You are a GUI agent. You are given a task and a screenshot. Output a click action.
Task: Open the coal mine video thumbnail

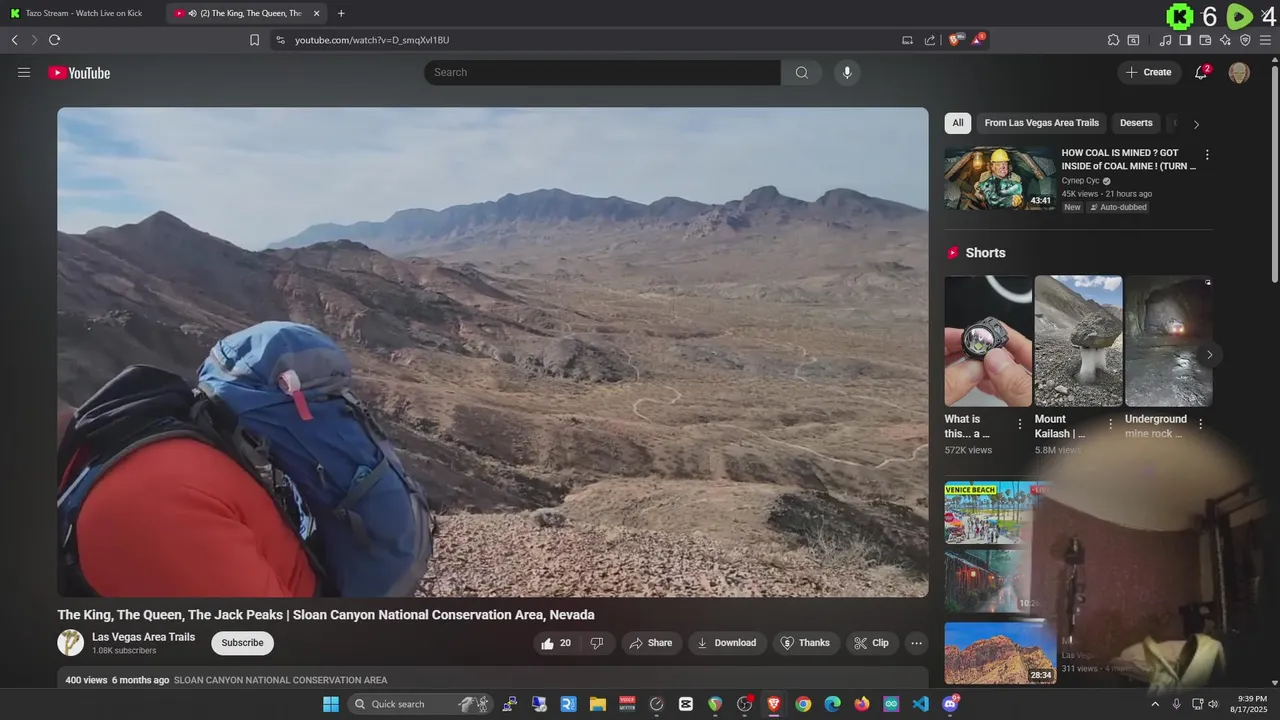click(1000, 178)
